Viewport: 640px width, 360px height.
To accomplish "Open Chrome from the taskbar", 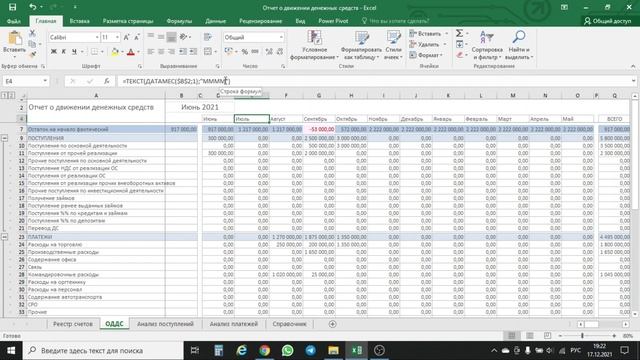I will pos(264,350).
